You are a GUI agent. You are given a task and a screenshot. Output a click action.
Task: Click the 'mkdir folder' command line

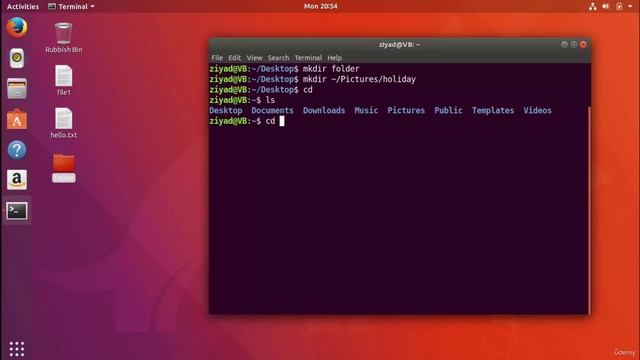coord(284,69)
